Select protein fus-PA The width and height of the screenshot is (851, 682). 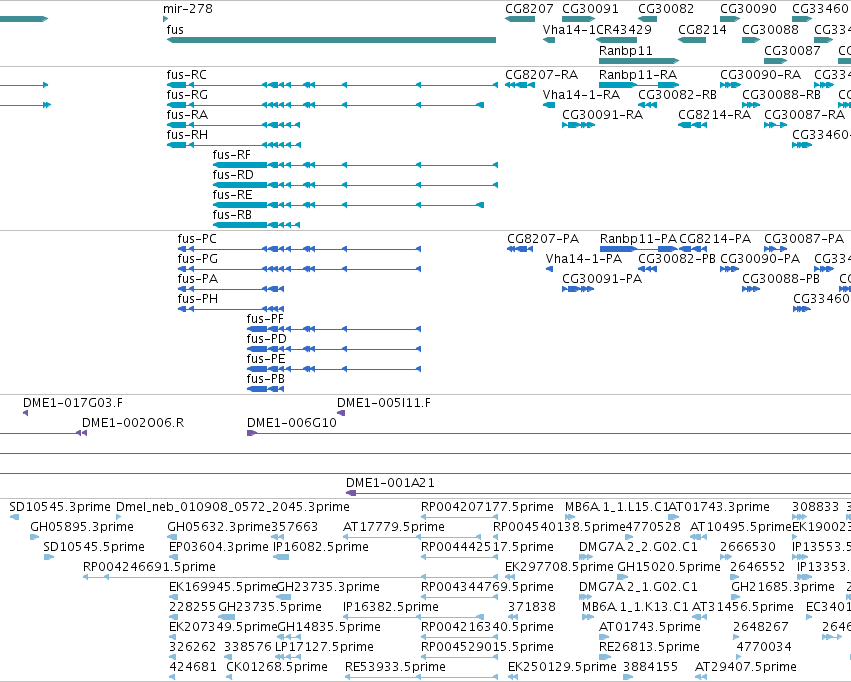click(x=231, y=289)
